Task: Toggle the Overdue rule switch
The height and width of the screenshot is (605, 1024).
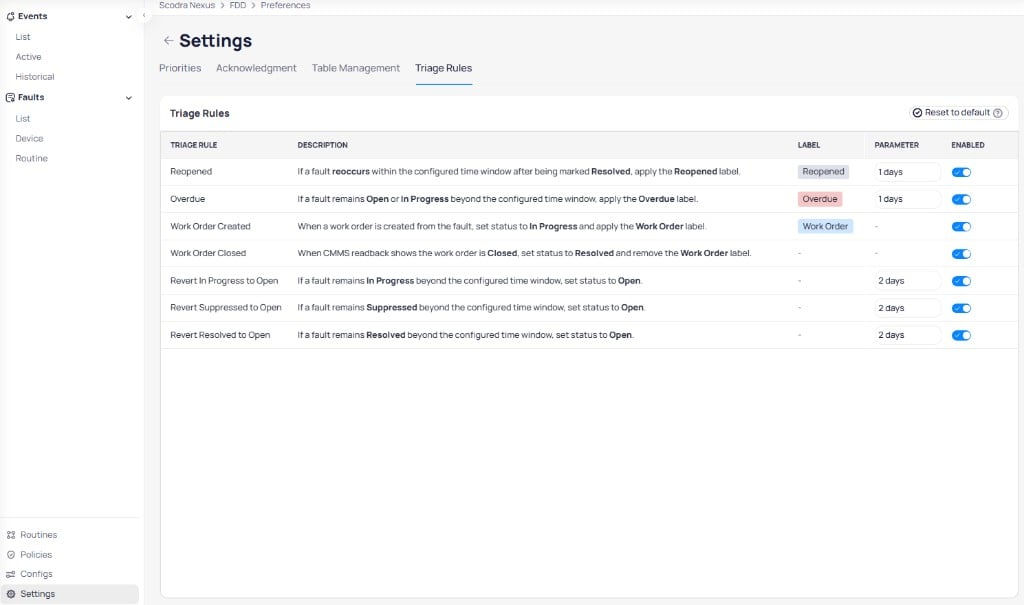Action: [961, 199]
